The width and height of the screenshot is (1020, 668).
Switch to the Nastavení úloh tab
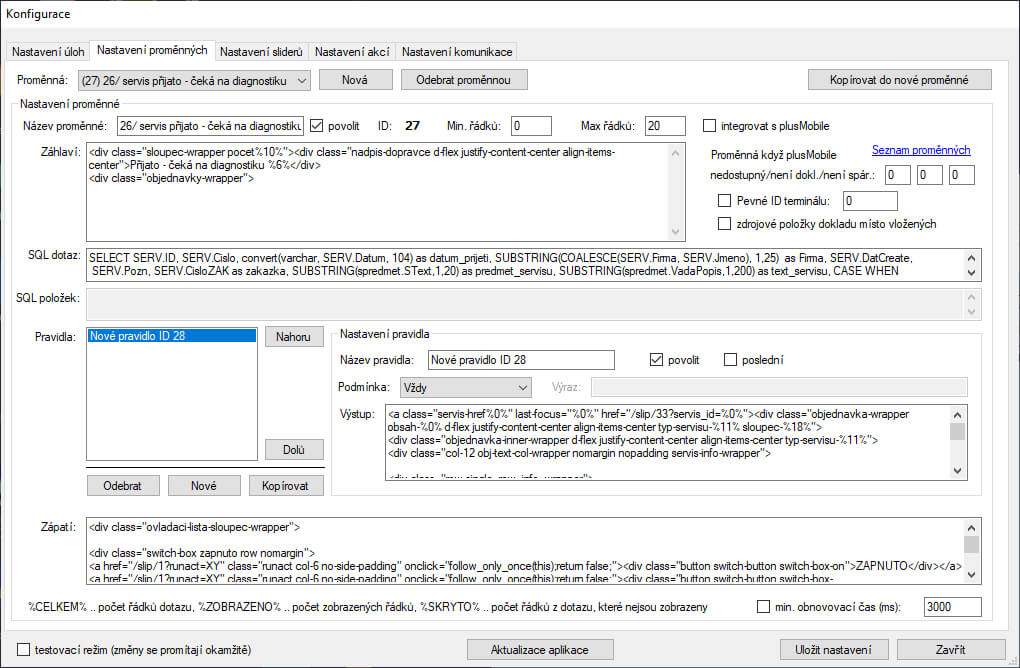tap(49, 52)
